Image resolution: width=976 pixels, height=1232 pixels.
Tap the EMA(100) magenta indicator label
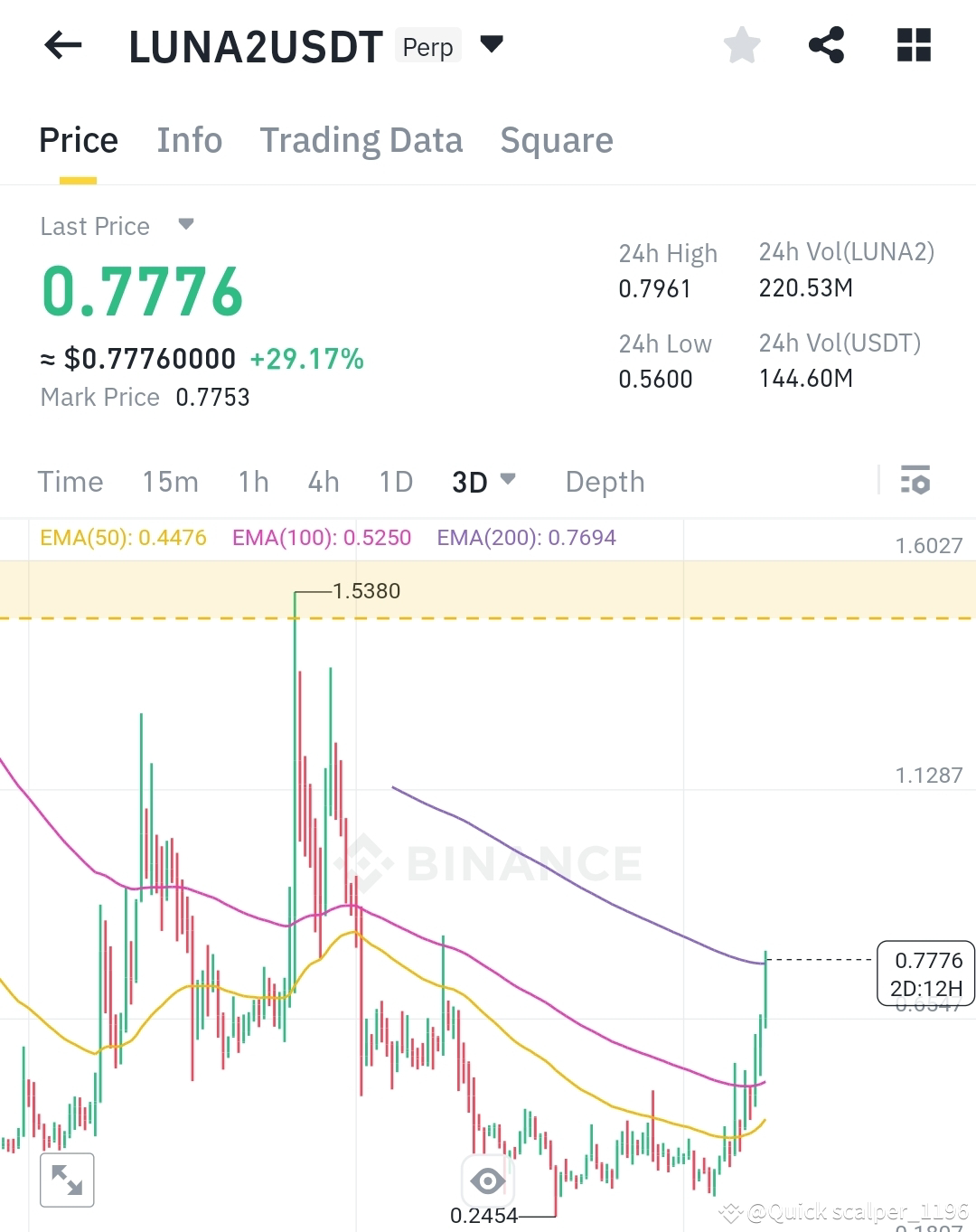tap(322, 537)
